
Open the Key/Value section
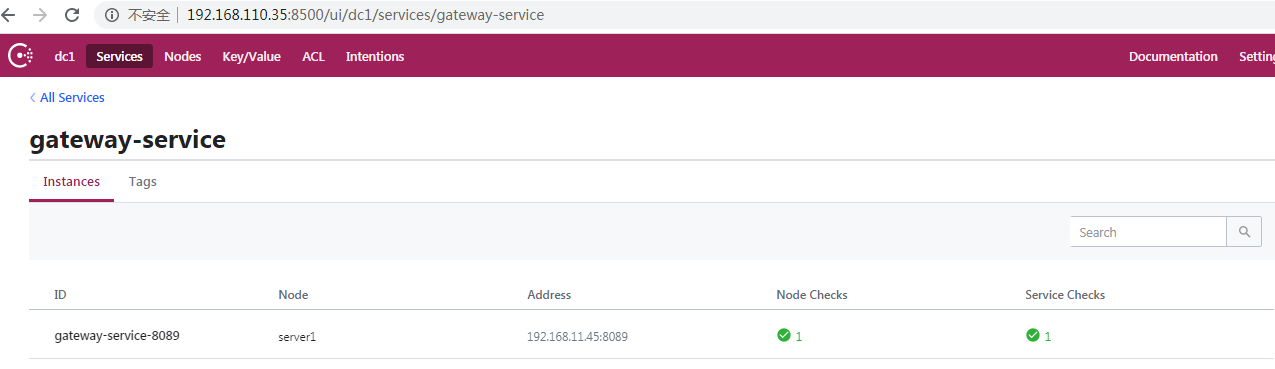coord(252,56)
